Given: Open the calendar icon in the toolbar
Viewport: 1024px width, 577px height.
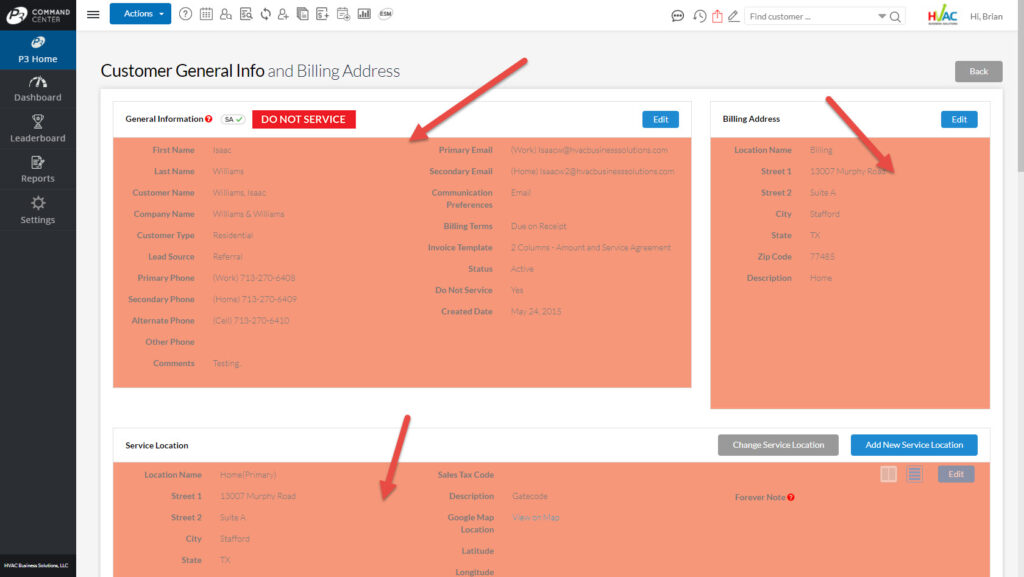Looking at the screenshot, I should [206, 14].
